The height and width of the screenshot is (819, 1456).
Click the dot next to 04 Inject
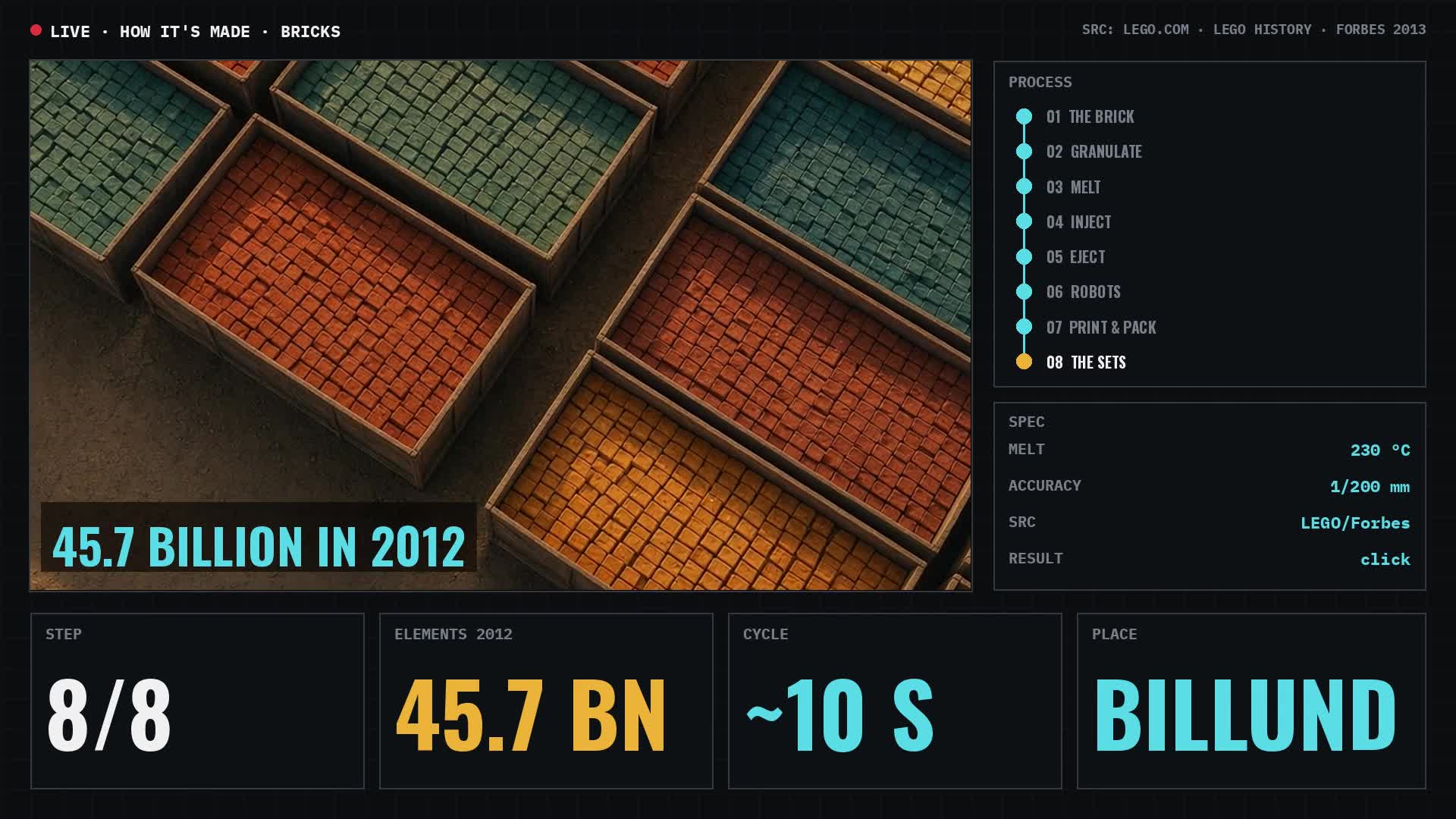tap(1024, 221)
